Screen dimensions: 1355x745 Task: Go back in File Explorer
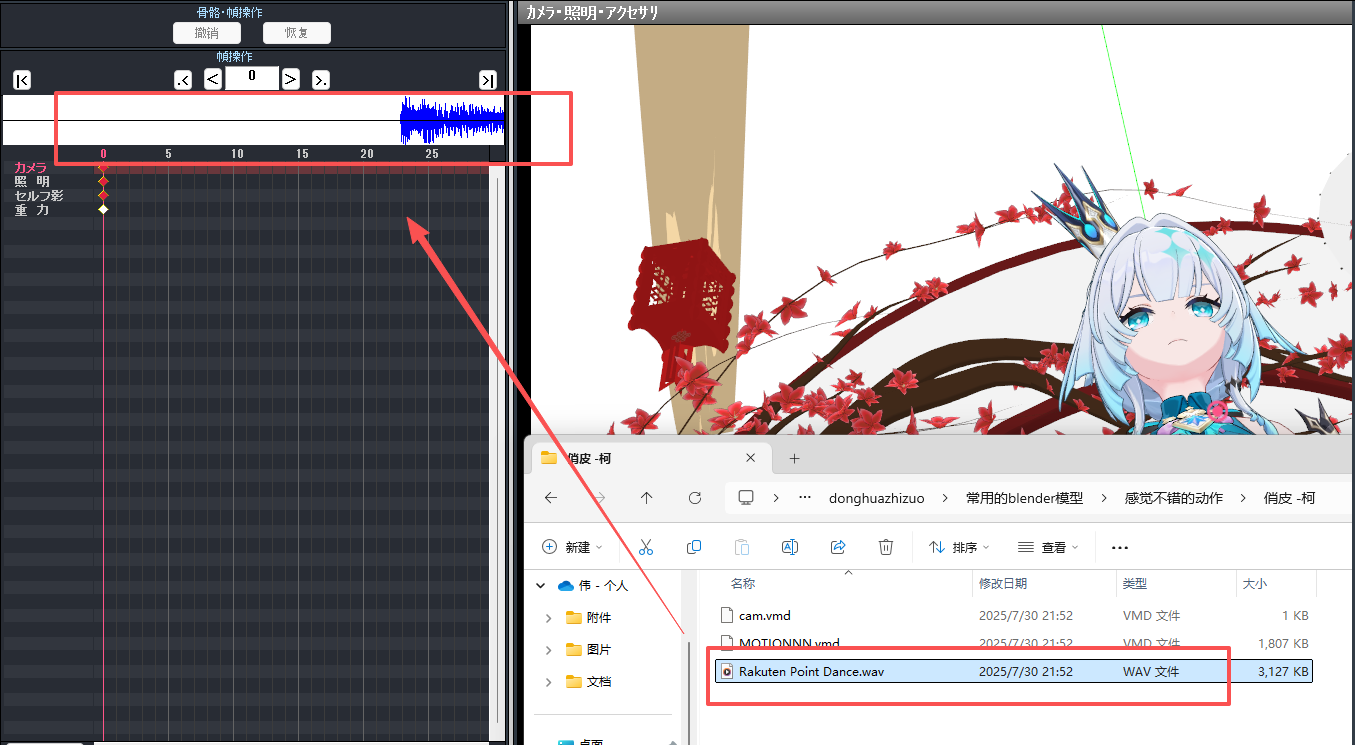[x=551, y=498]
